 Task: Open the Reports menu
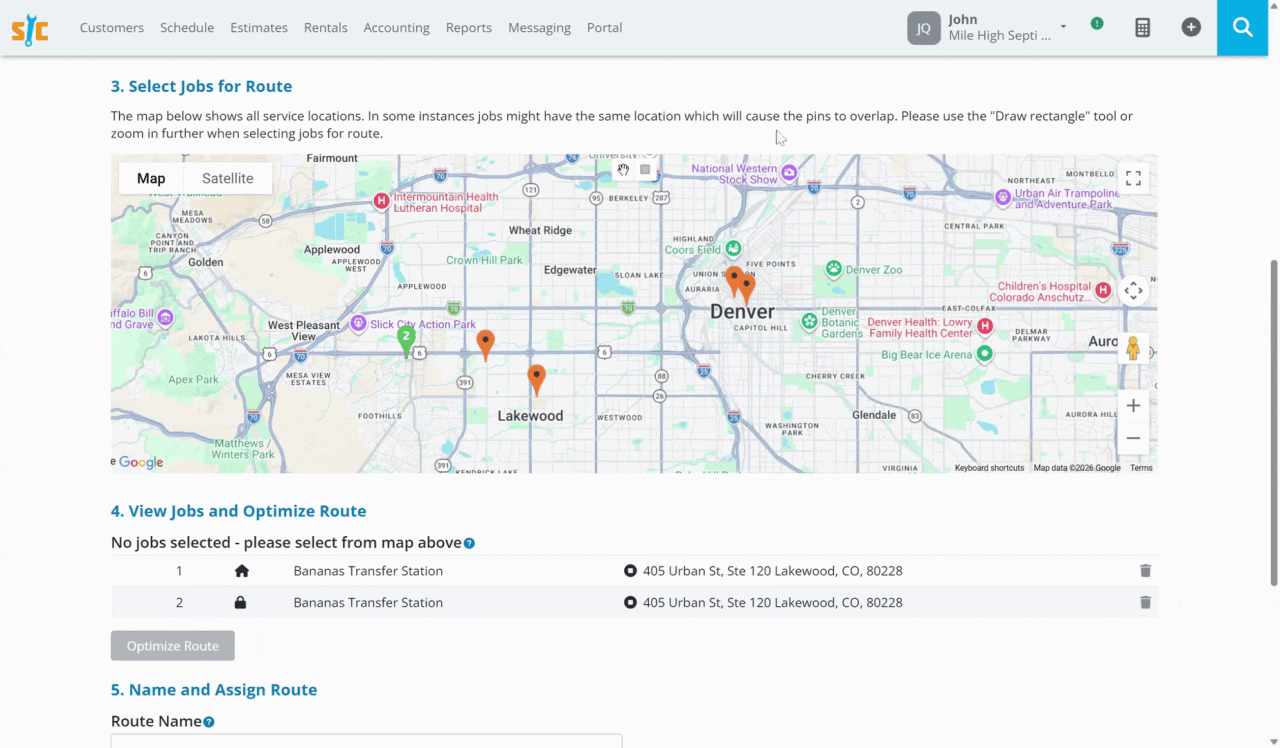coord(469,28)
